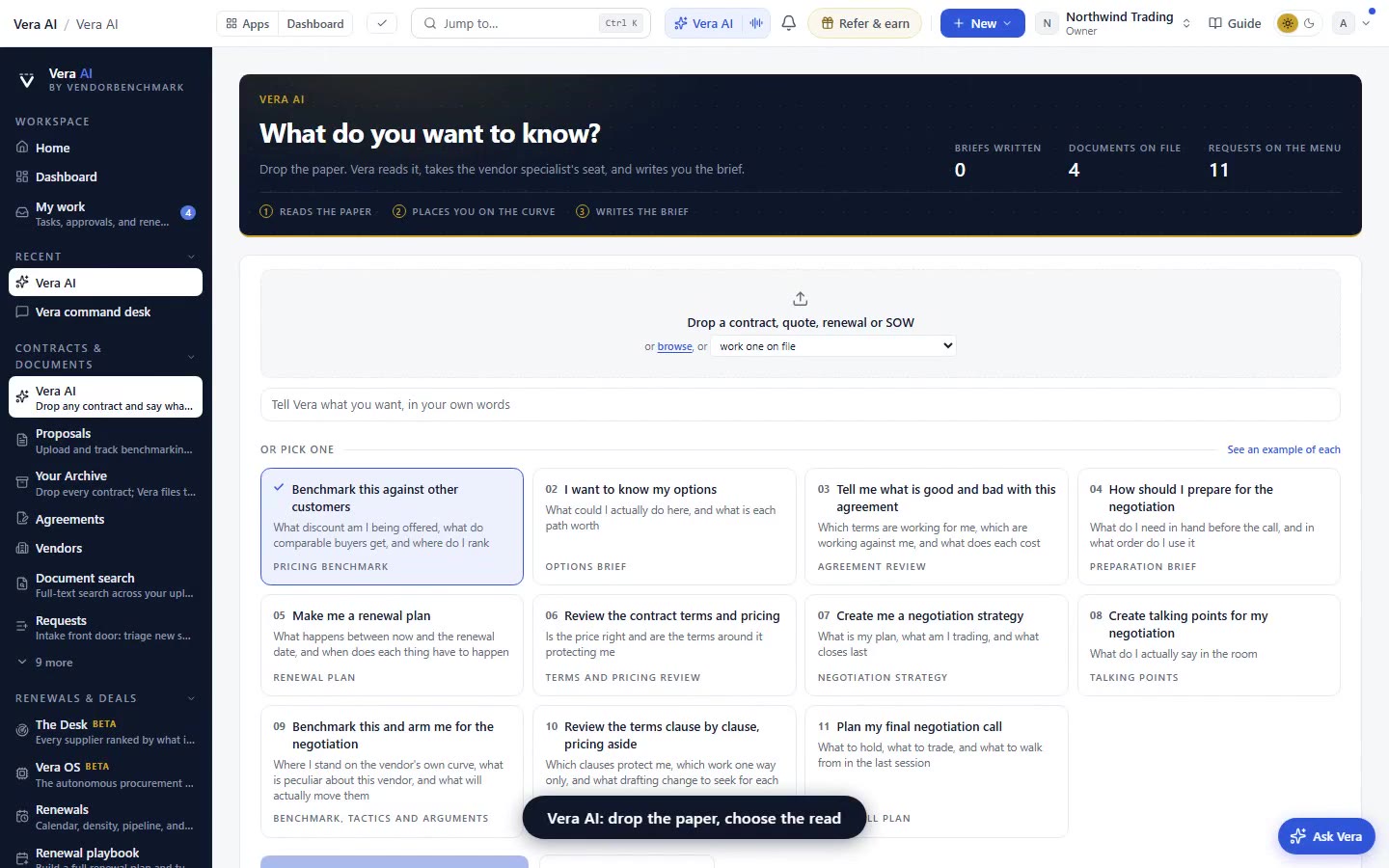Click the Agreements signed-file icon
This screenshot has height=868, width=1389.
coord(22,519)
